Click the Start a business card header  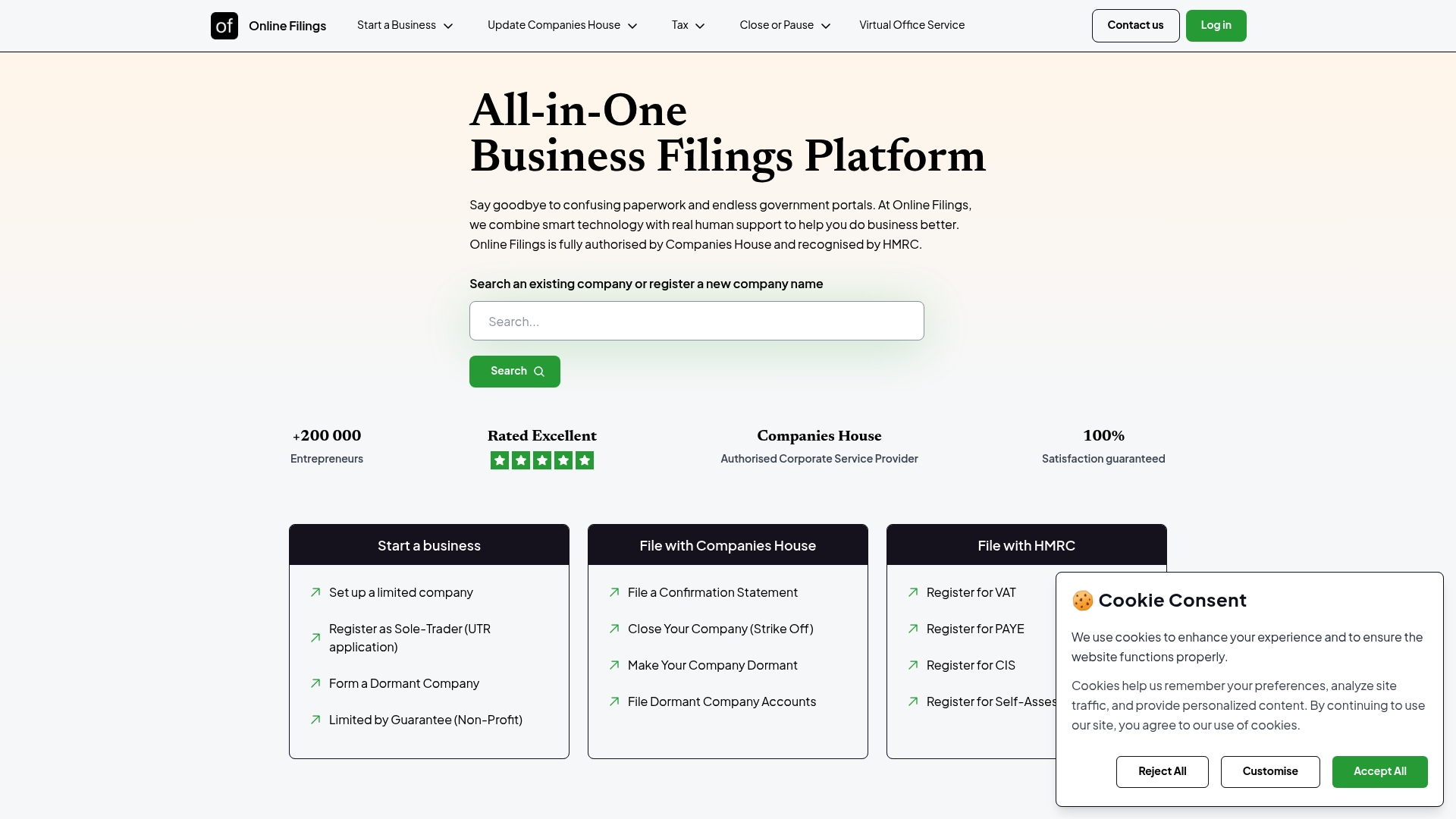(429, 544)
